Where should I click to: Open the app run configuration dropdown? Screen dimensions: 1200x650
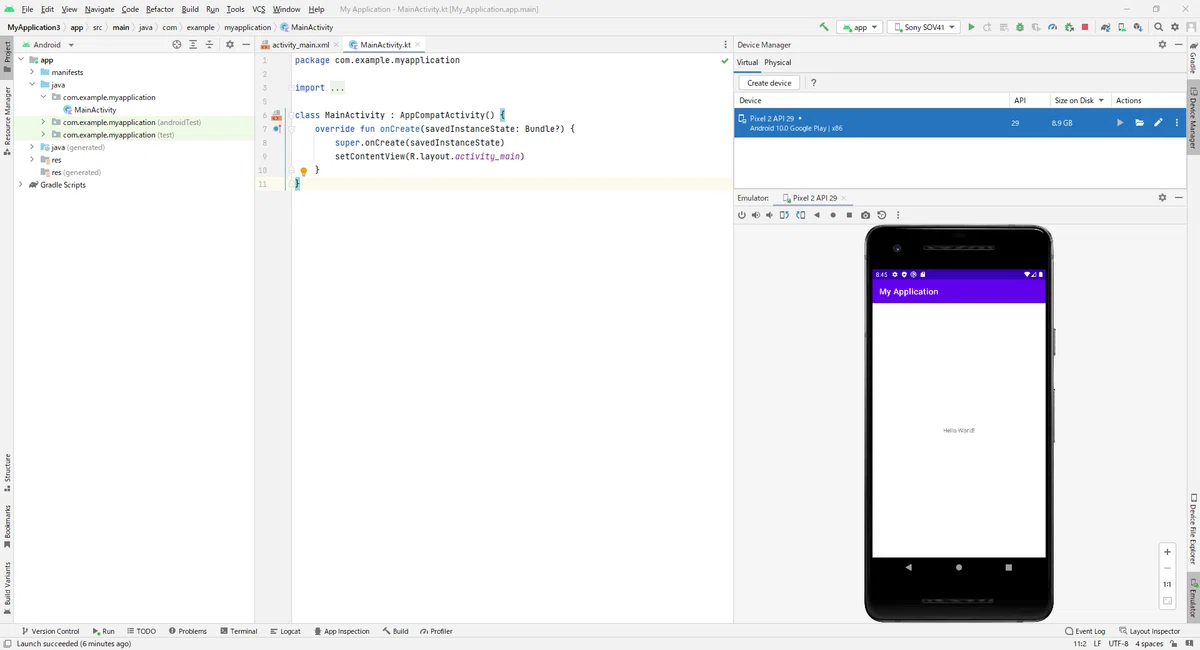(x=860, y=27)
